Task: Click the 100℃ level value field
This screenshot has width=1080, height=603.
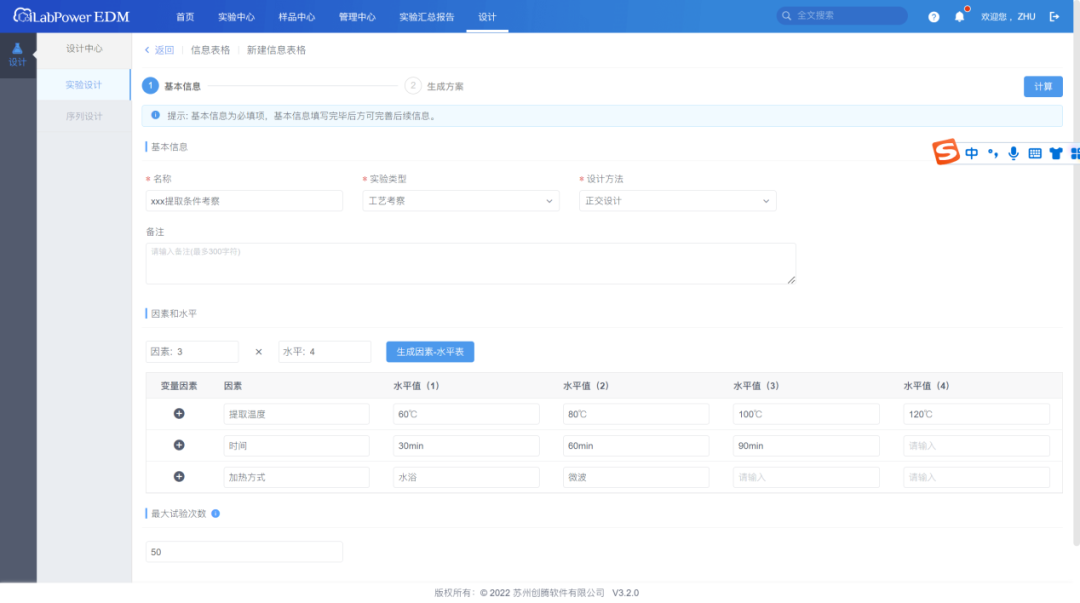Action: coord(806,414)
